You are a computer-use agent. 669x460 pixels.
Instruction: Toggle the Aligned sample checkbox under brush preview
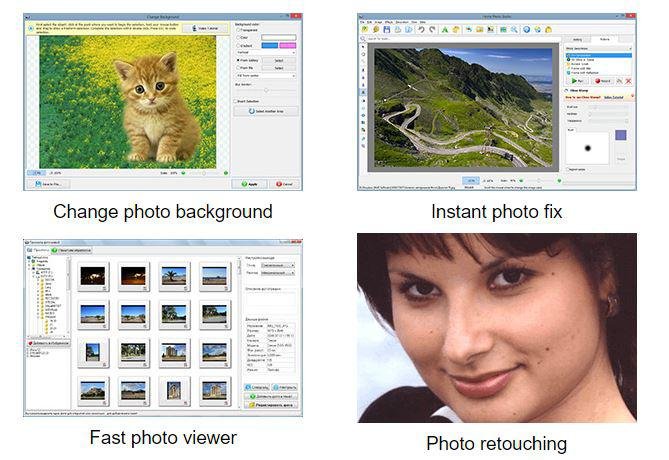coord(567,169)
